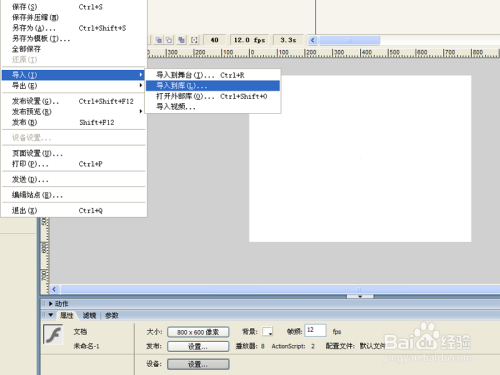Click 退出(X) to quit
Screen dimensions: 500x375
[74, 211]
